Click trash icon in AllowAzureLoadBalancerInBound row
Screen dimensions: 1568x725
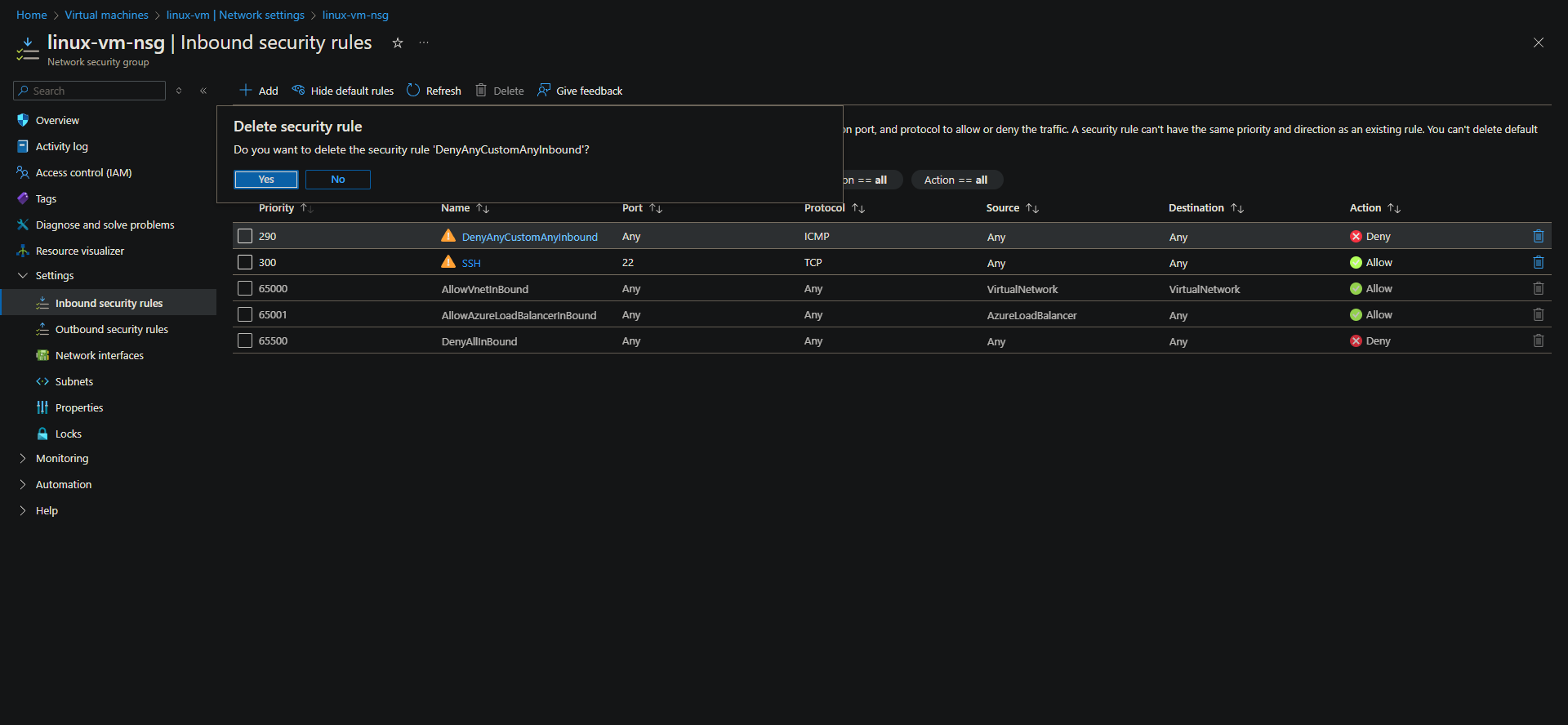pos(1539,315)
